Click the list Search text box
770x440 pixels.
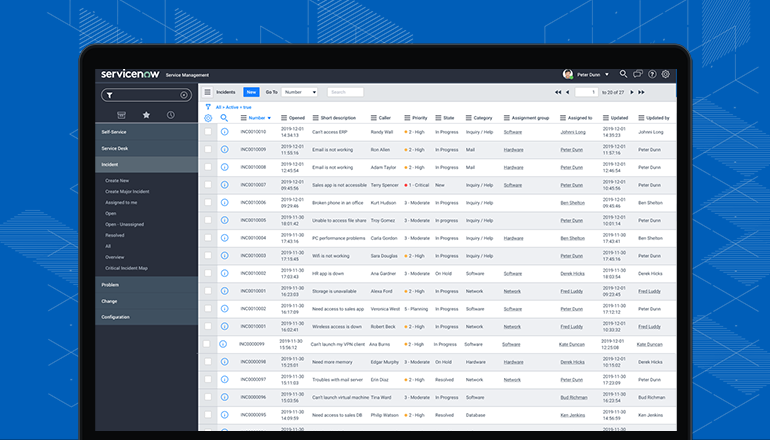pyautogui.click(x=346, y=92)
